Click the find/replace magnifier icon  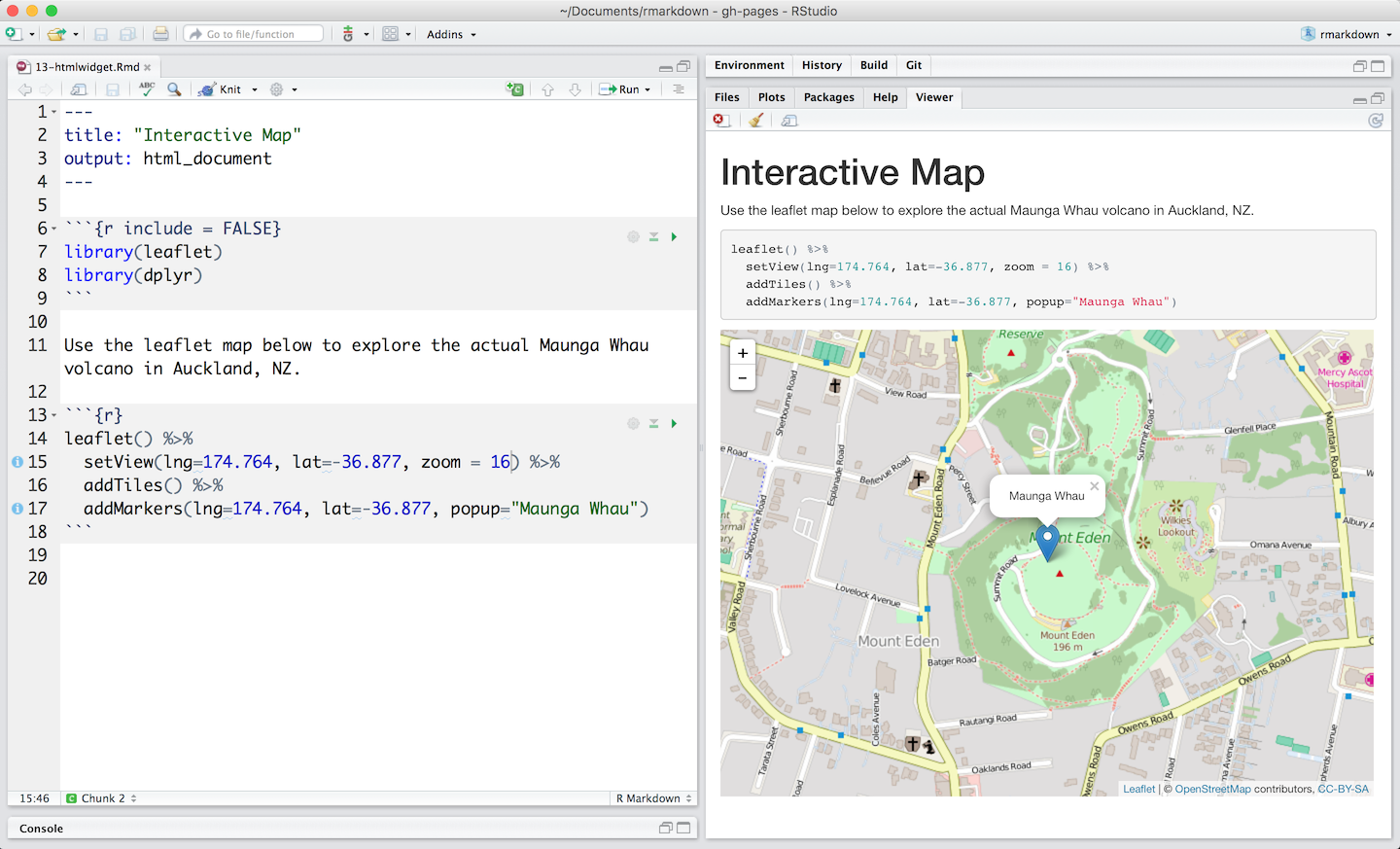tap(174, 89)
